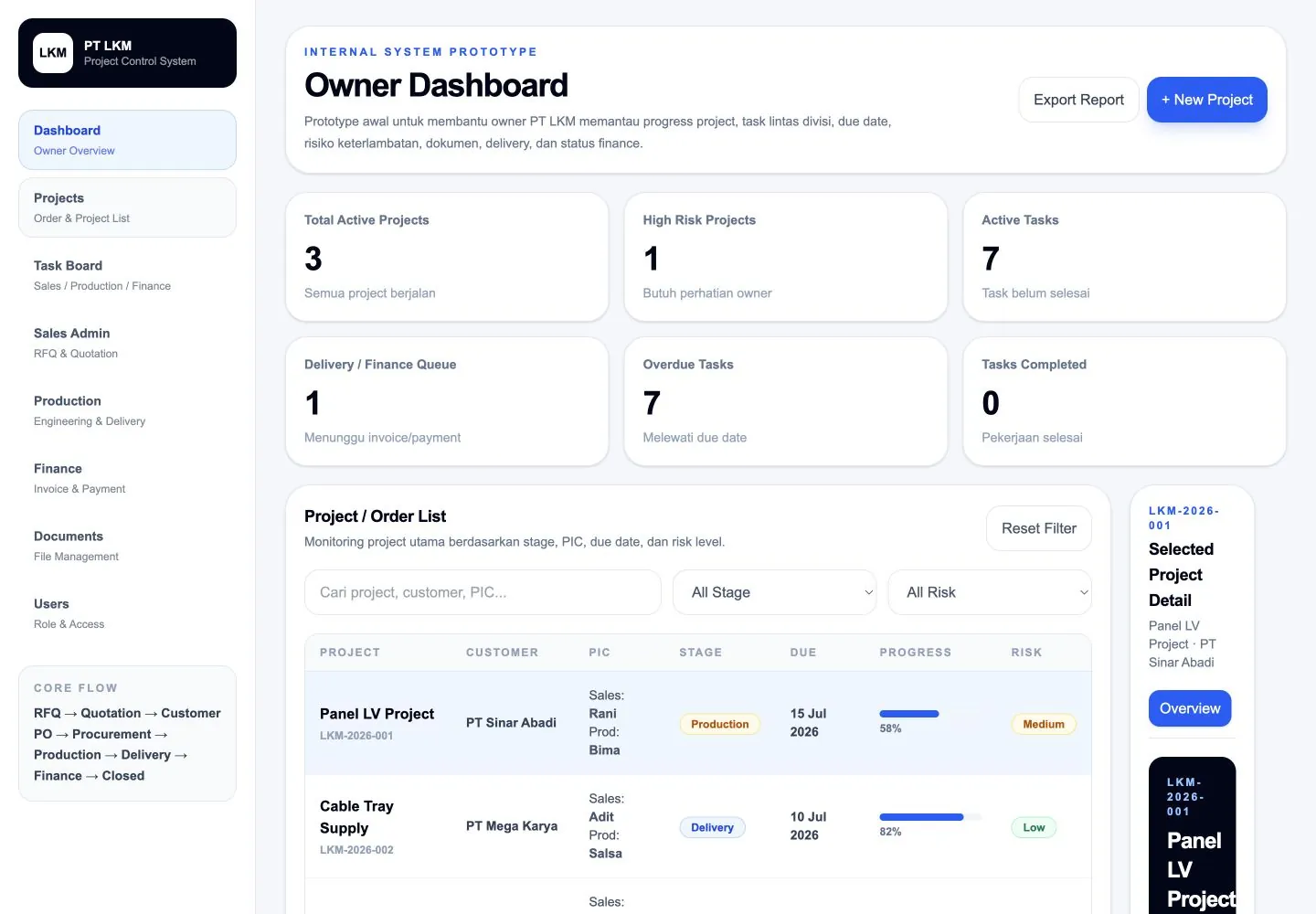Click the 58% progress bar for Panel LV Project
This screenshot has height=914, width=1316.
pyautogui.click(x=930, y=714)
